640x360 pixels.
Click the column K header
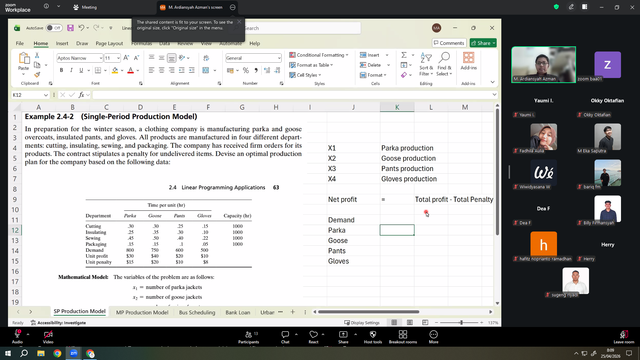click(x=397, y=107)
